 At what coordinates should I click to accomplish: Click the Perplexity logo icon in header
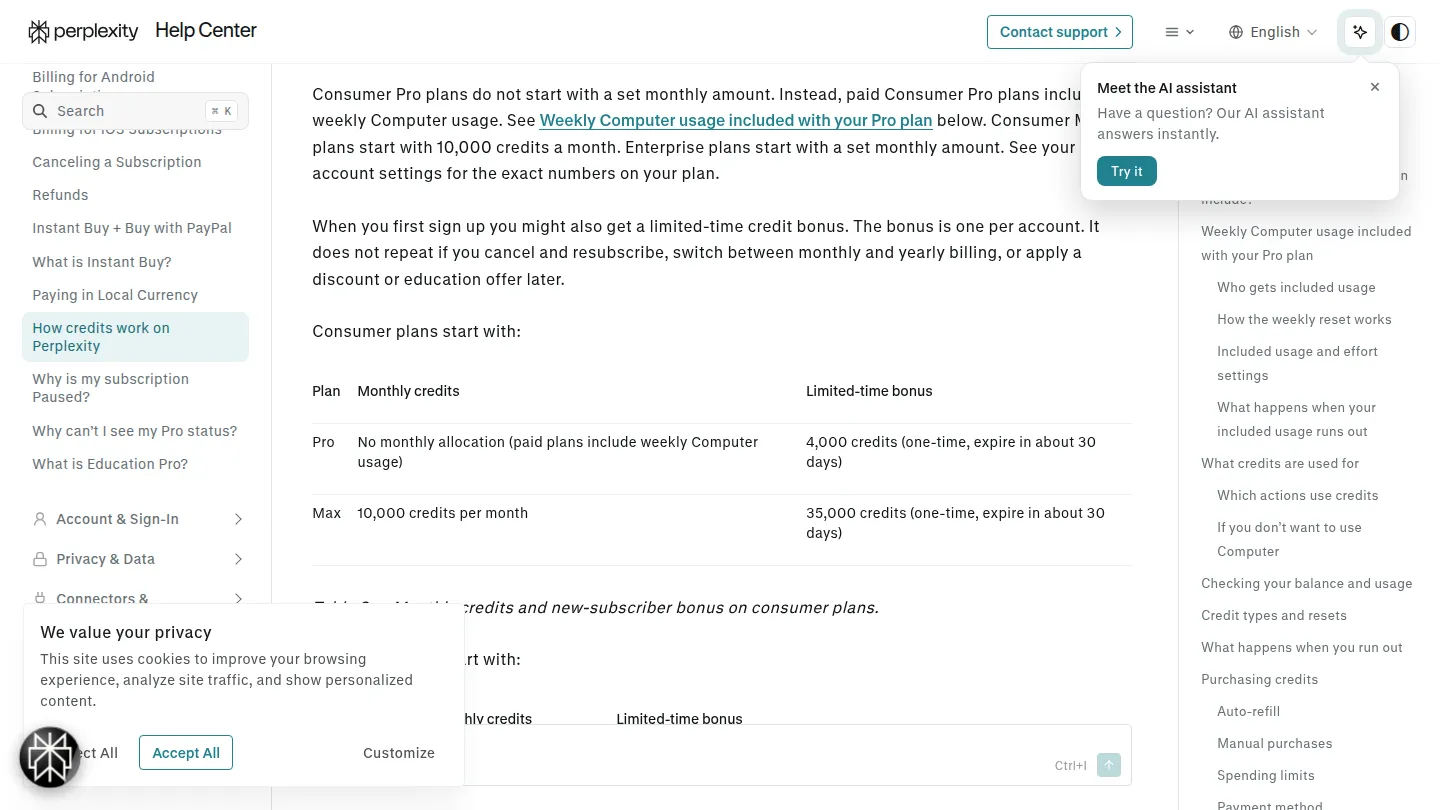(39, 32)
